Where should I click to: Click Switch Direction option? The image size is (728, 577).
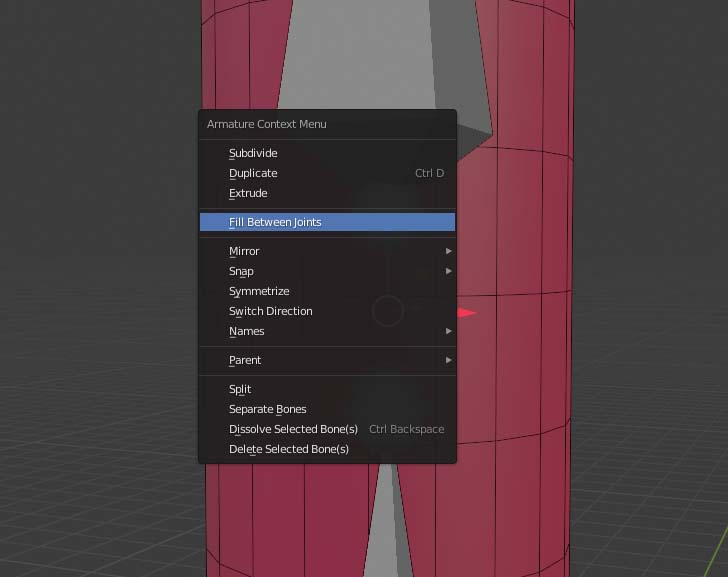[270, 311]
